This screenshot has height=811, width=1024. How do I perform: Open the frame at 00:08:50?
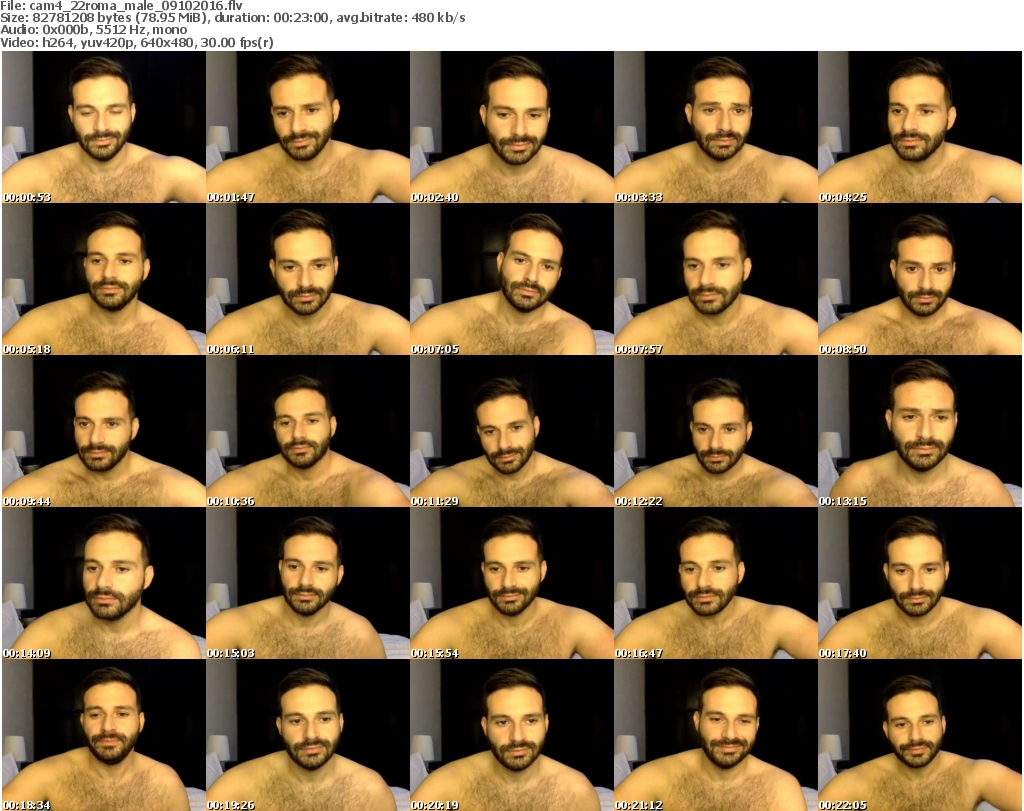coord(920,279)
